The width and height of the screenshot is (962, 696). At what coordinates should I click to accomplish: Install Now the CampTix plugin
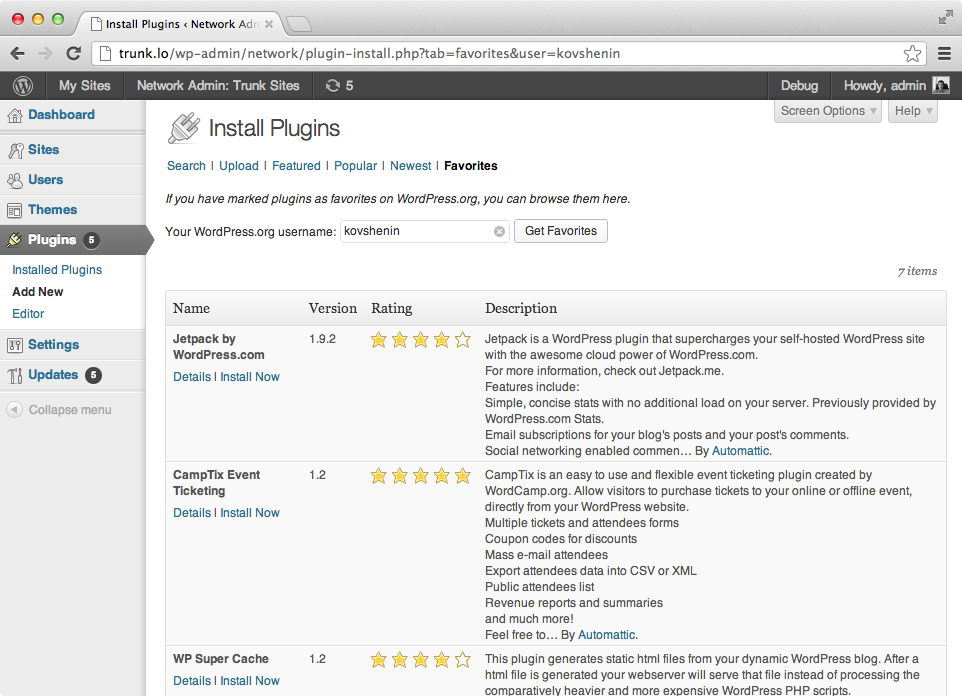[250, 513]
